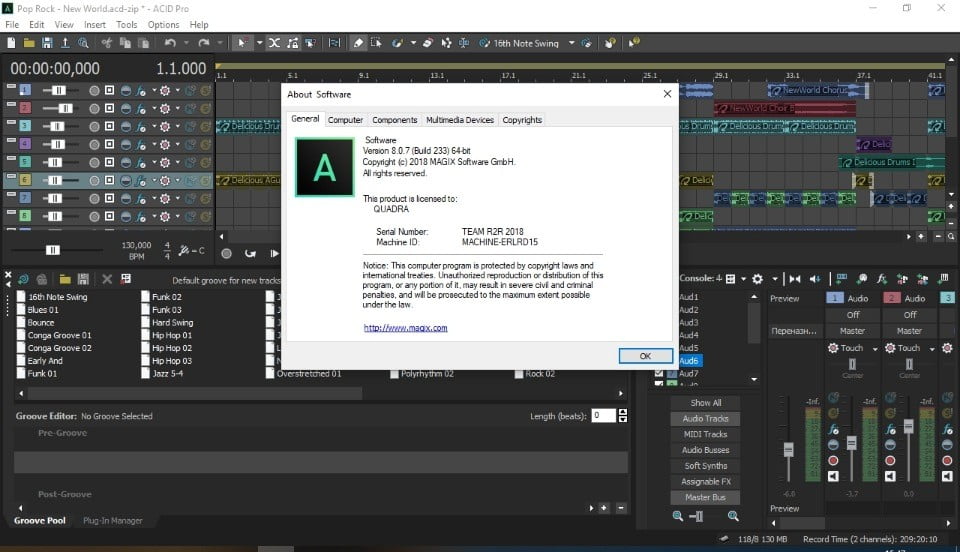Open the Copyrights tab
Viewport: 960px width, 552px height.
pyautogui.click(x=522, y=120)
